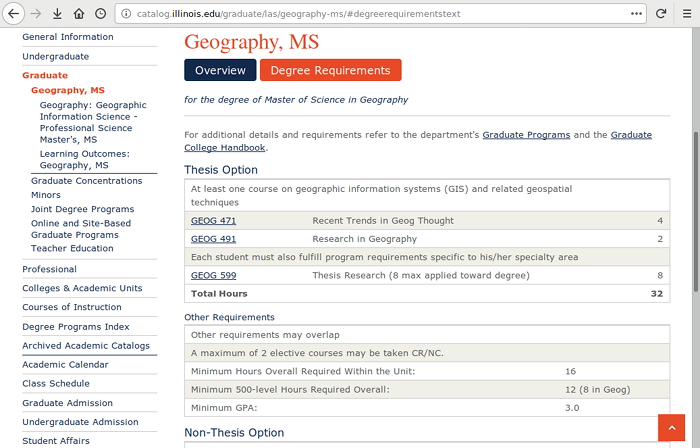
Task: Click the 'Other Requirements' heading
Action: (x=229, y=317)
